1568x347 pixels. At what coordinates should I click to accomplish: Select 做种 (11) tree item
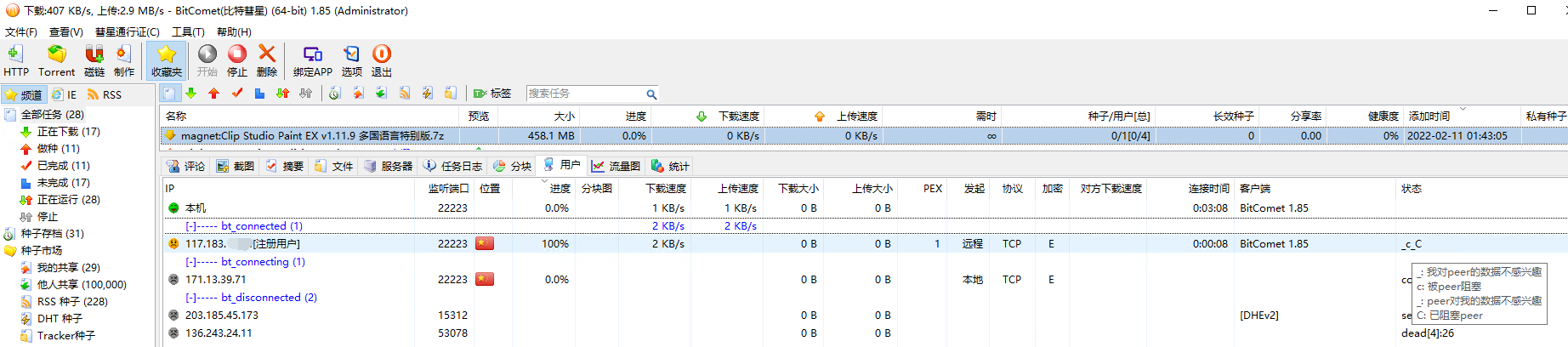click(58, 148)
